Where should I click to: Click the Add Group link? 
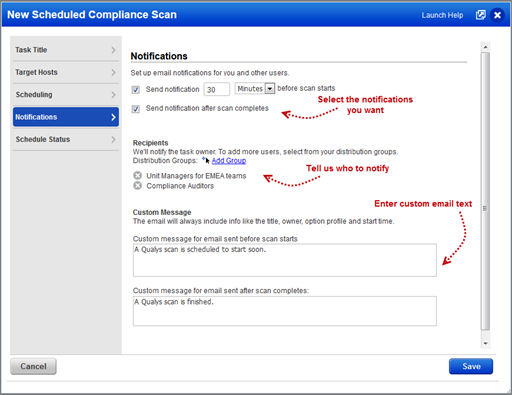[229, 161]
